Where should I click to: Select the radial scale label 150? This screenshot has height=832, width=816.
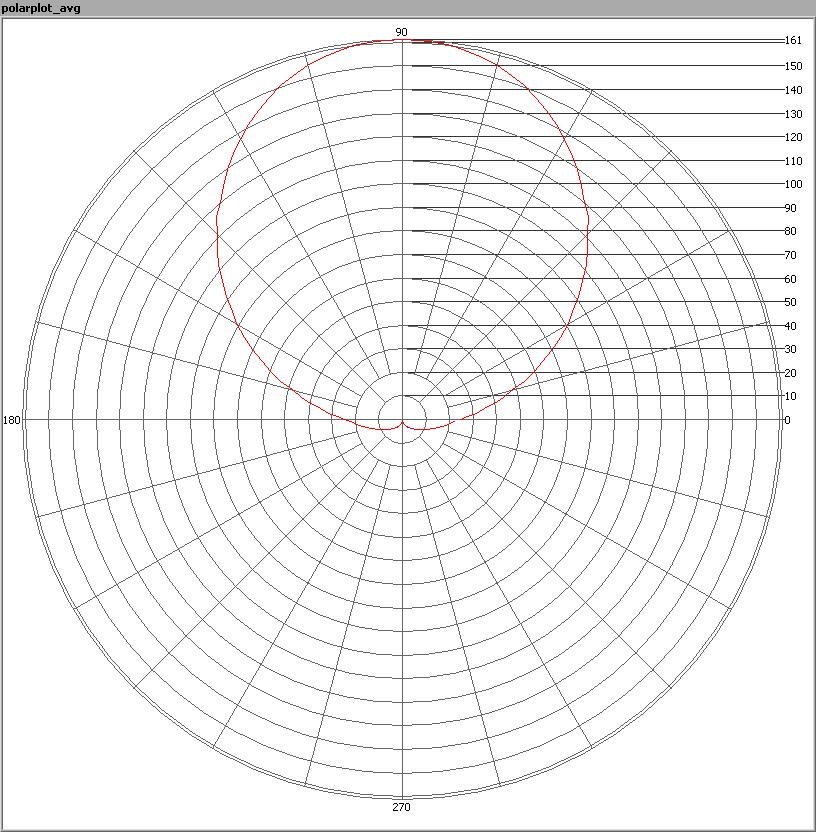coord(793,66)
